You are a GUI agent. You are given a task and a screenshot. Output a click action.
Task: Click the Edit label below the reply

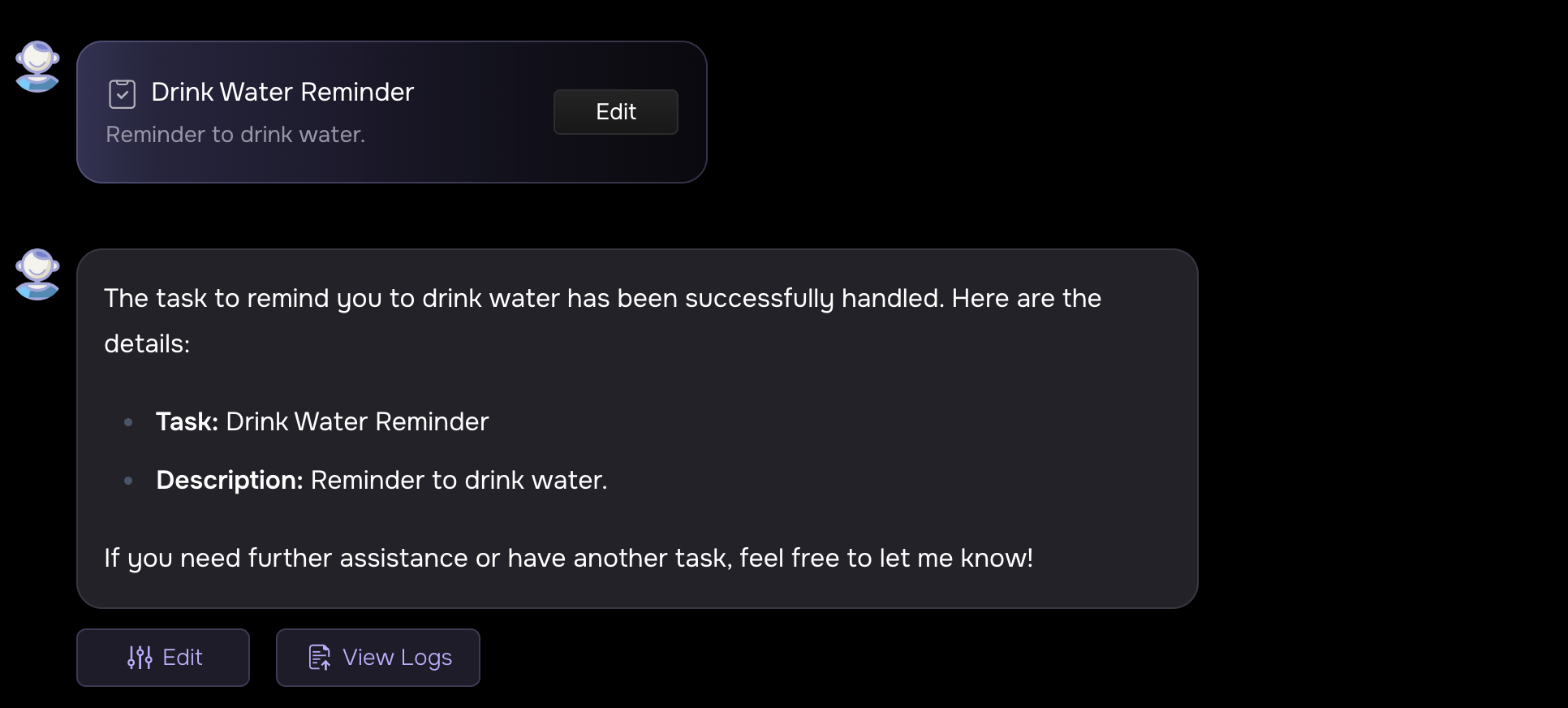point(183,658)
